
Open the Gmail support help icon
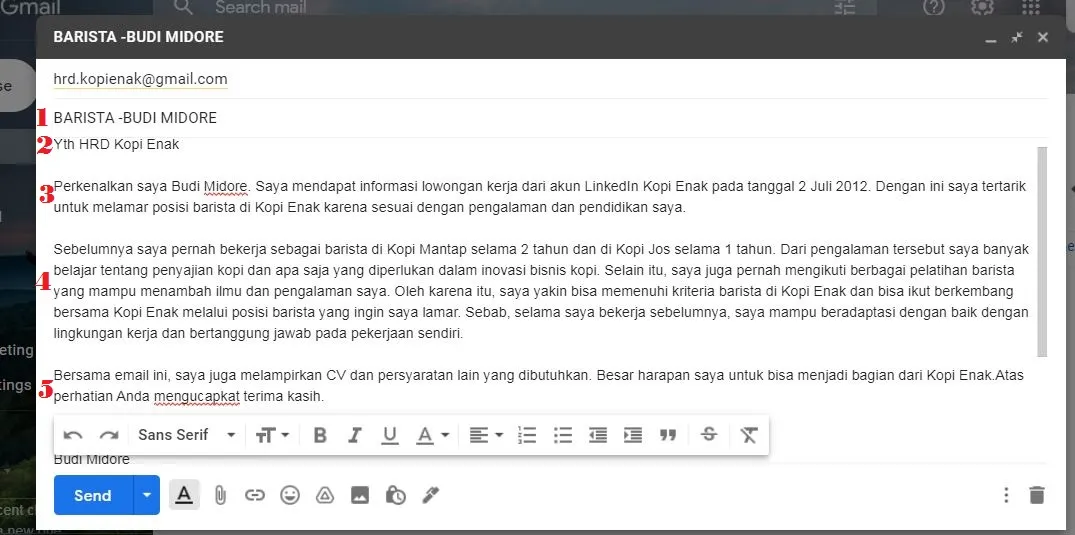tap(934, 7)
